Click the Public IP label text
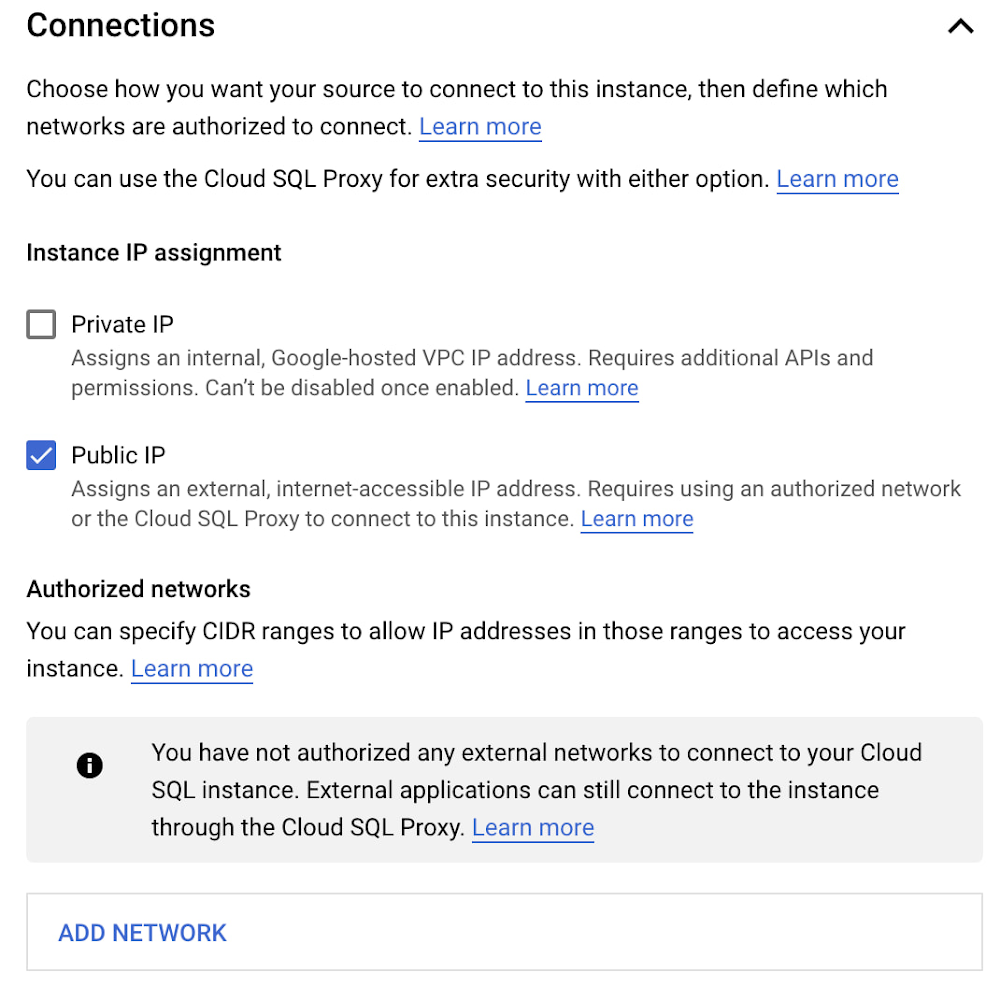This screenshot has height=987, width=1000. tap(118, 456)
